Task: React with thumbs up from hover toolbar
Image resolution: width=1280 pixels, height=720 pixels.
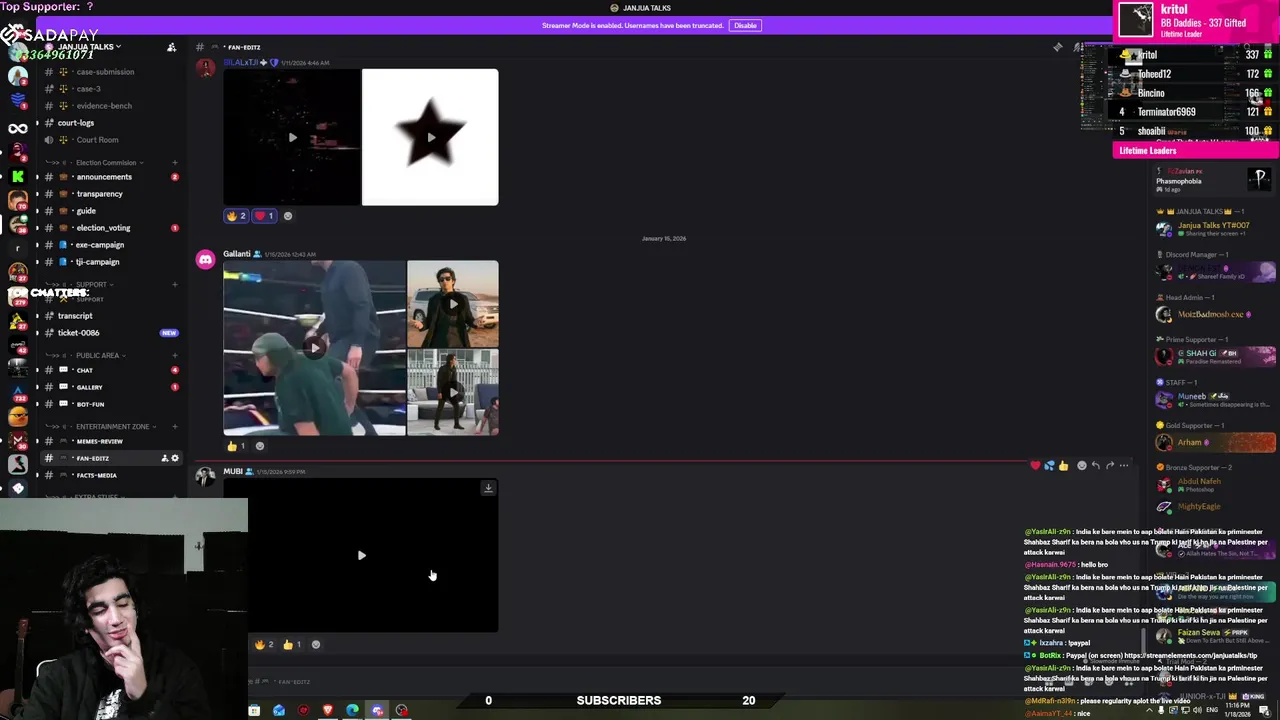Action: (x=1063, y=465)
